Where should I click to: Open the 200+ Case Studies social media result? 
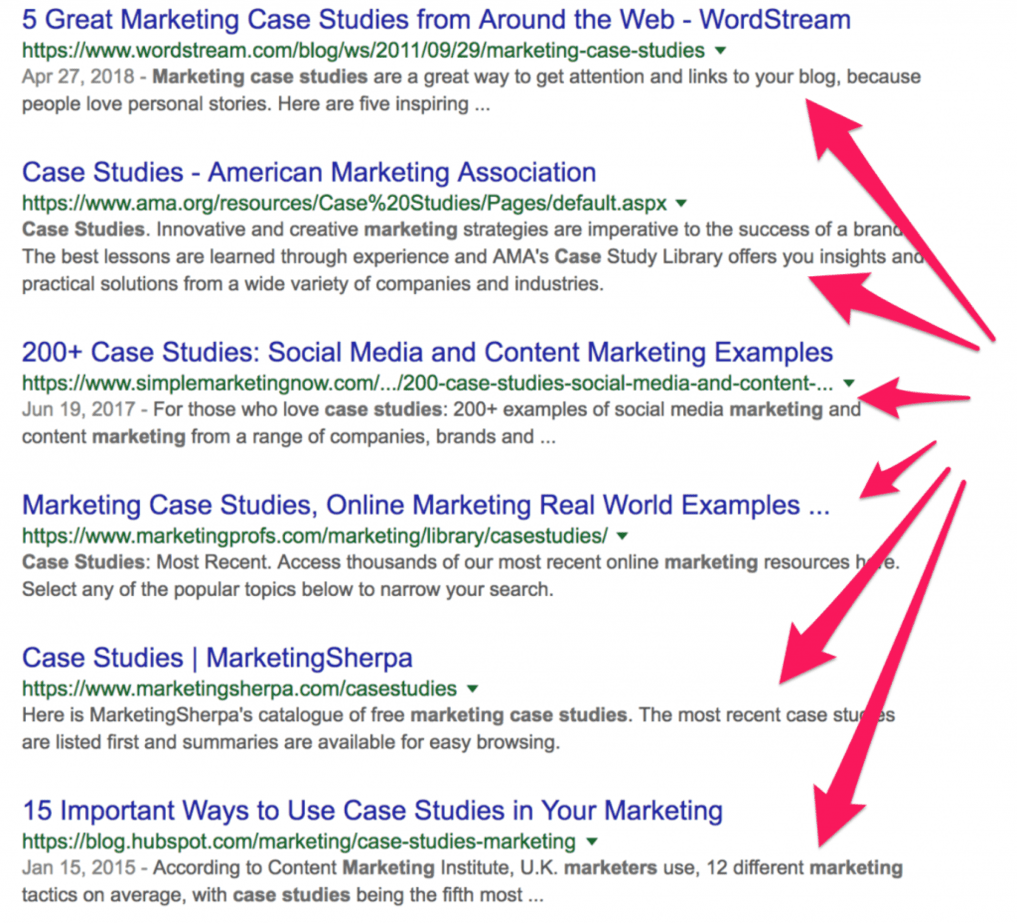[x=427, y=352]
